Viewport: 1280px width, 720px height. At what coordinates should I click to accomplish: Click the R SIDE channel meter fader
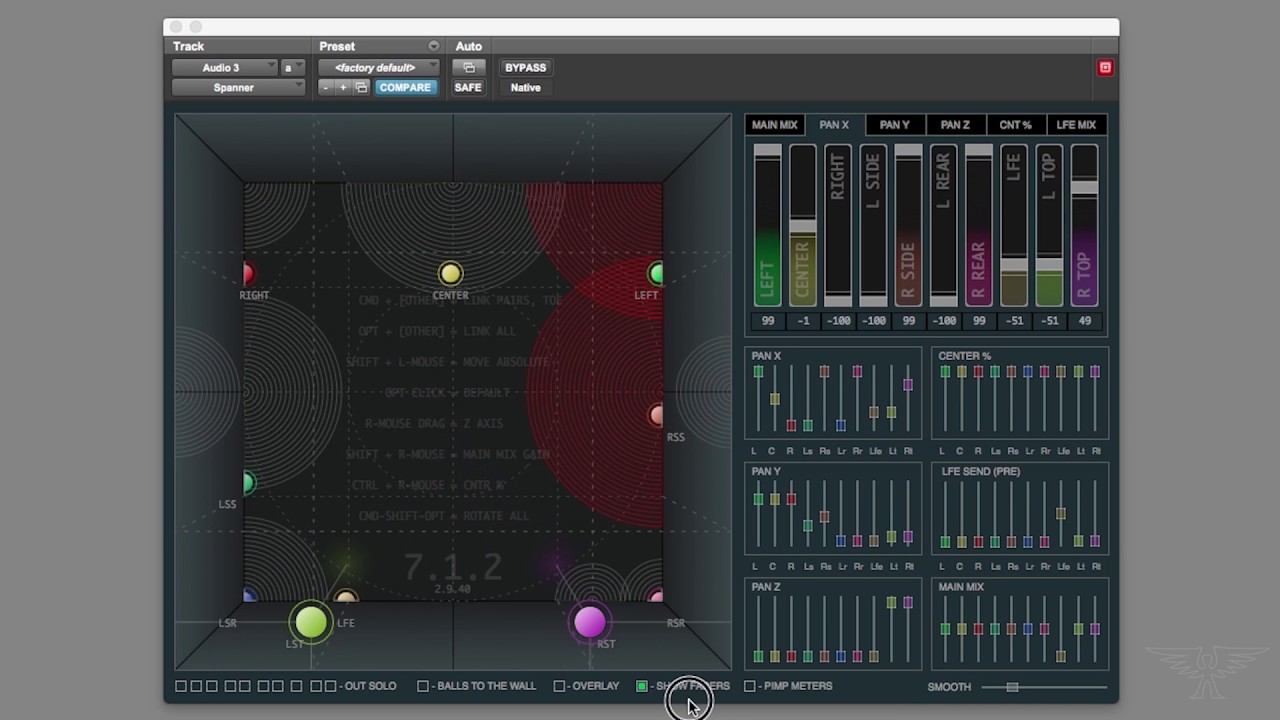point(908,151)
